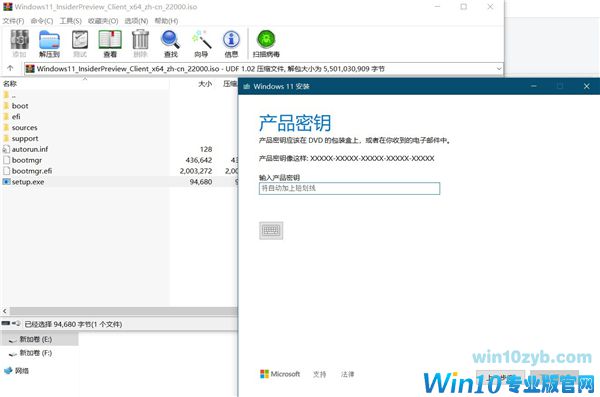The height and width of the screenshot is (397, 600).
Task: Click the Find (查找) magnifier icon
Action: click(171, 44)
